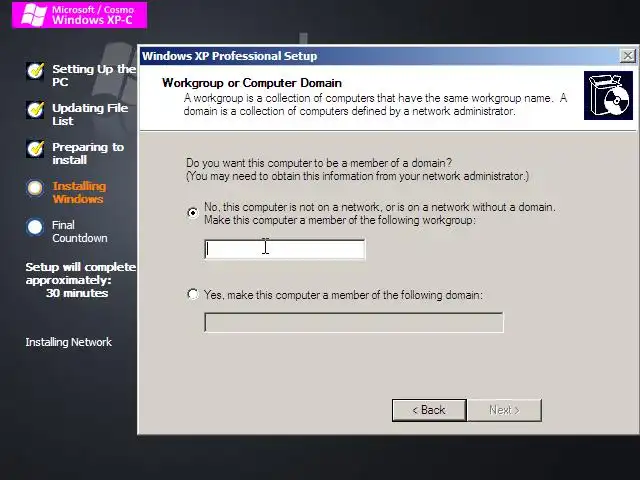This screenshot has height=480, width=640.
Task: Click the setup box and CD icon
Action: (x=608, y=96)
